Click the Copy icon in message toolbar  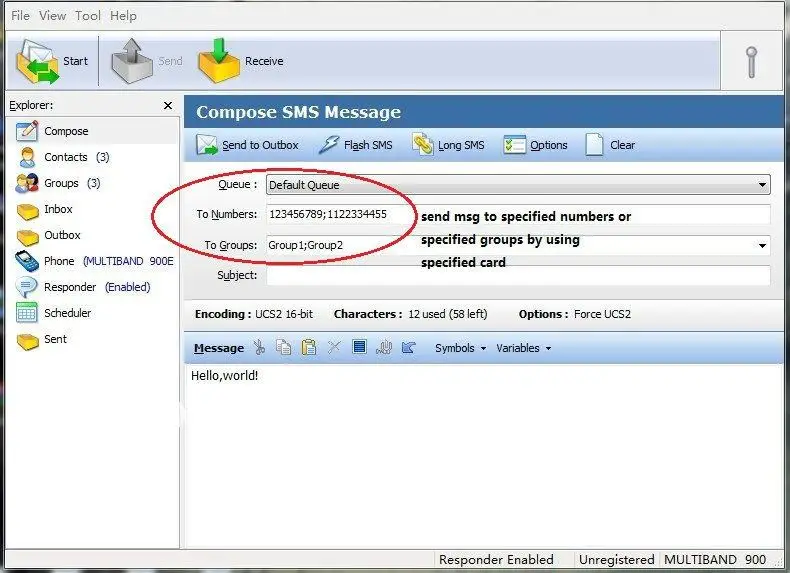pos(284,348)
